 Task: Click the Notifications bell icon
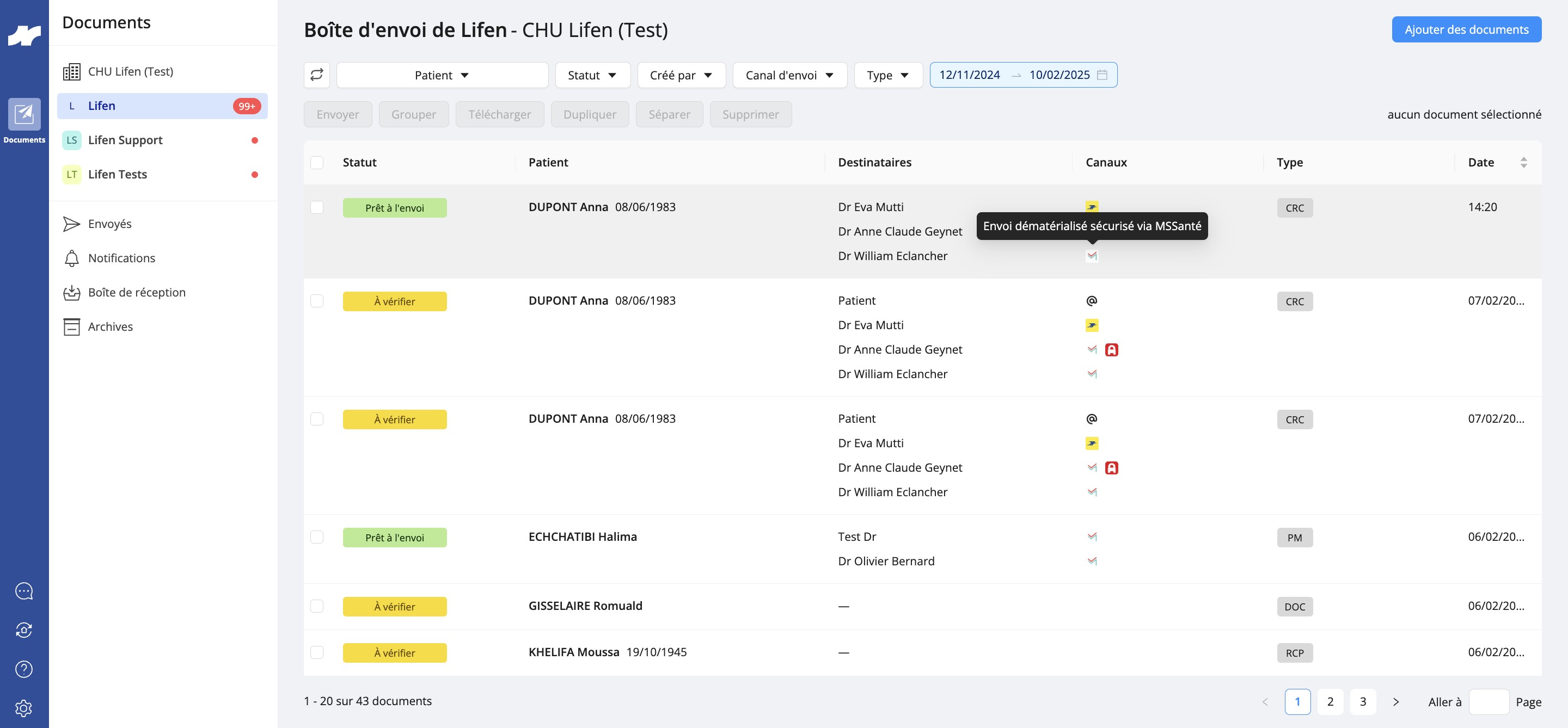click(72, 258)
